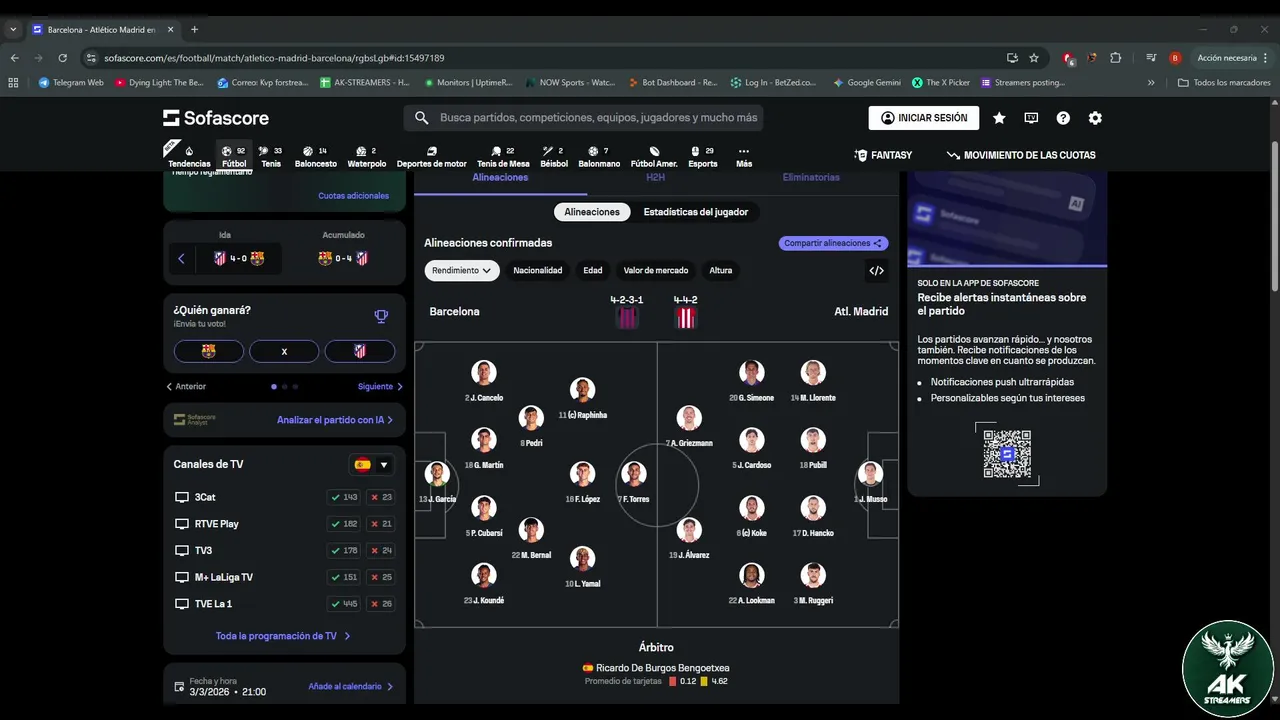Image resolution: width=1280 pixels, height=720 pixels.
Task: Open the embed code icon for lineups
Action: [877, 270]
